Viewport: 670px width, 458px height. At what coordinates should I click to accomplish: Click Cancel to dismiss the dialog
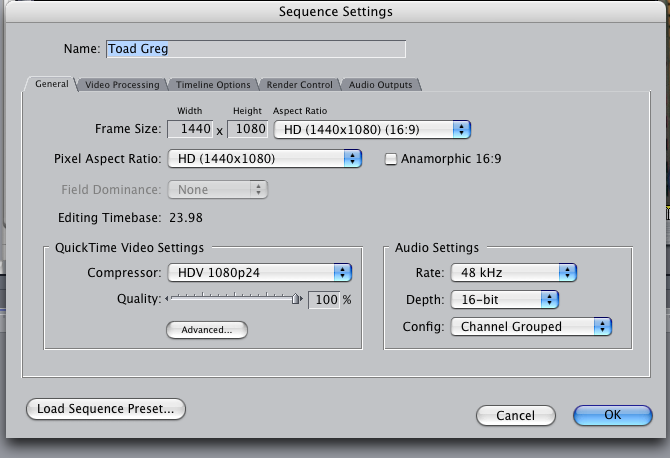[515, 415]
